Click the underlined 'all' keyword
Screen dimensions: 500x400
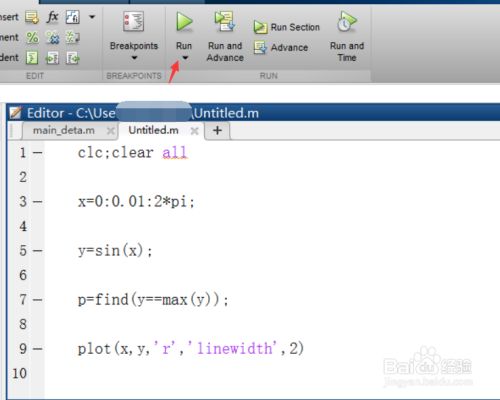pos(175,153)
